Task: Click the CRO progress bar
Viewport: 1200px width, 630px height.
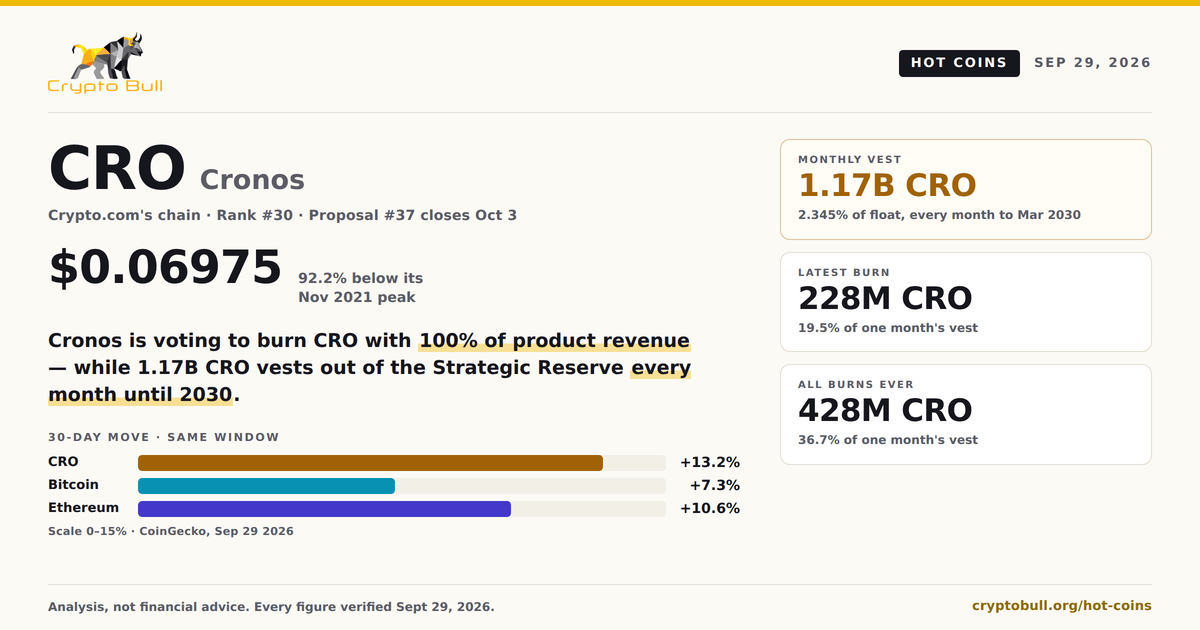Action: pyautogui.click(x=402, y=463)
